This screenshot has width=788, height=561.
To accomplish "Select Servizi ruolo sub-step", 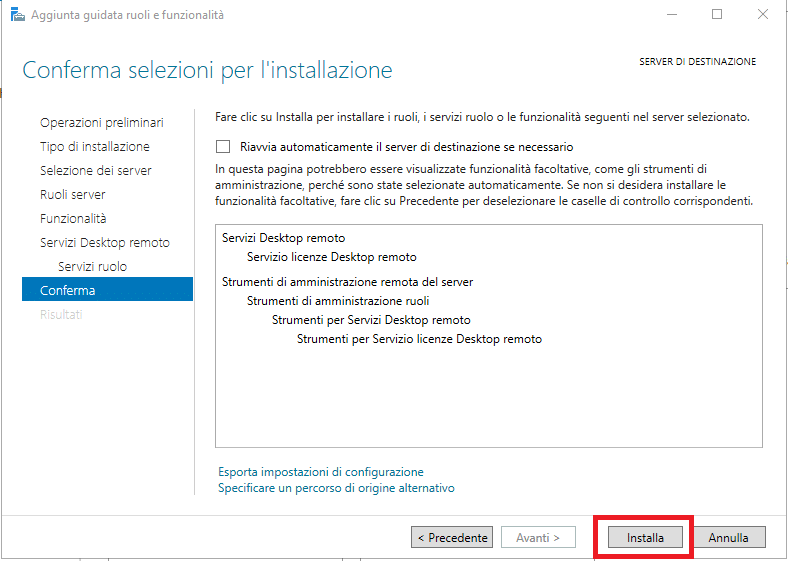I will [x=92, y=266].
